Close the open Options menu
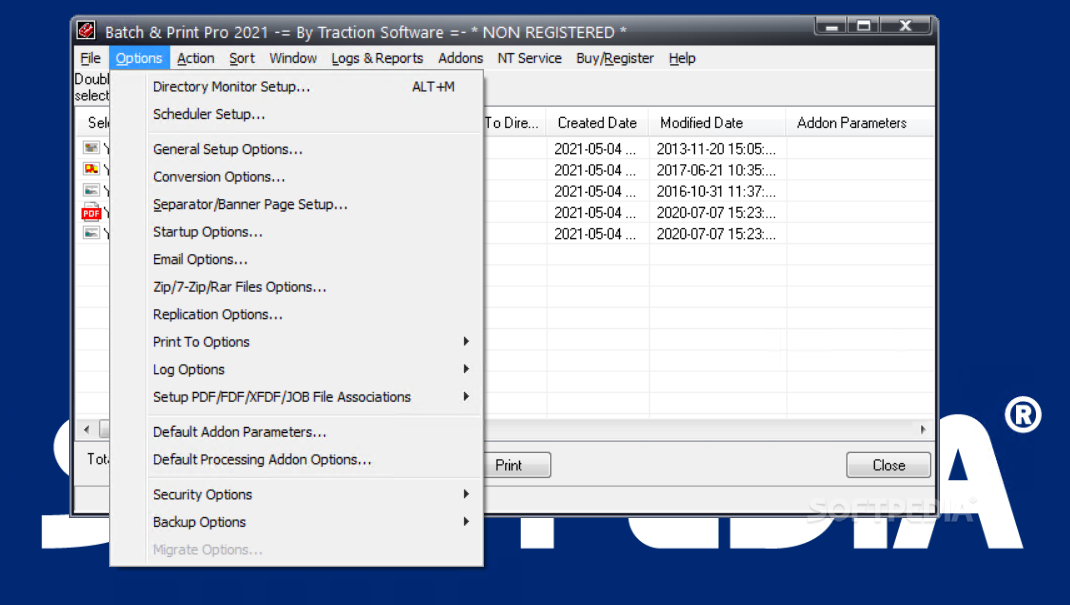 tap(139, 58)
